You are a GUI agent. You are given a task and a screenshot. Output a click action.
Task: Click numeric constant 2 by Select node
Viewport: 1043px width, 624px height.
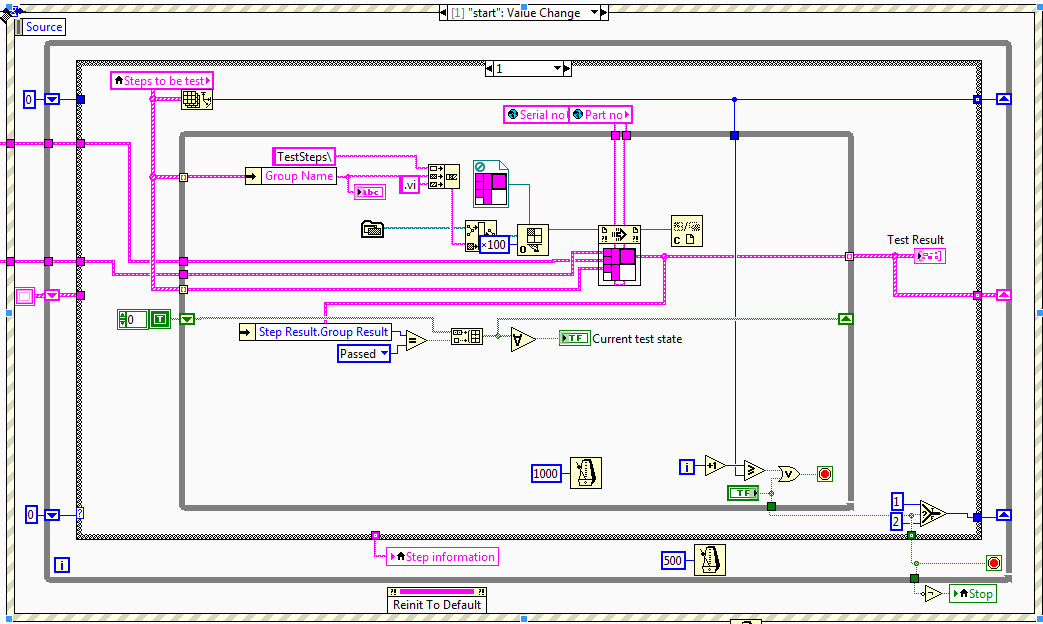coord(897,521)
